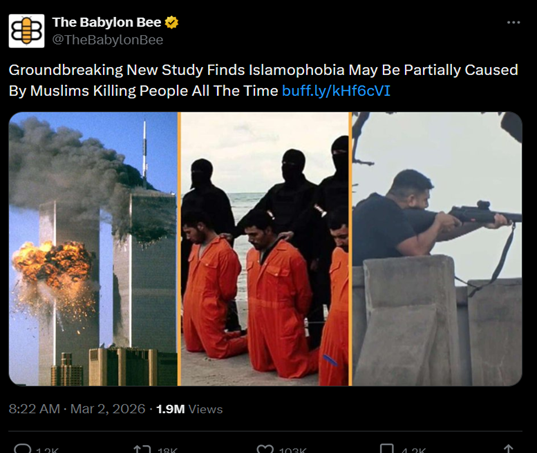This screenshot has height=453, width=537.
Task: Toggle the heart like icon
Action: (265, 448)
